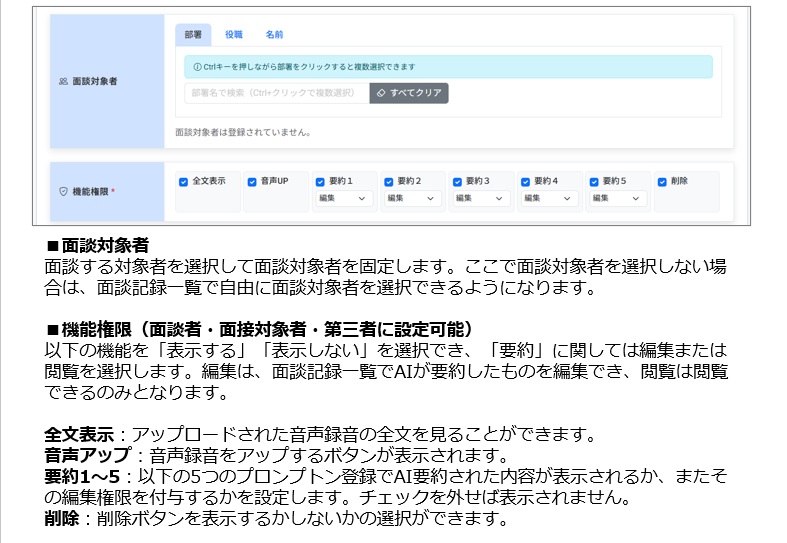Toggle the 音声UP checkbox

click(252, 182)
